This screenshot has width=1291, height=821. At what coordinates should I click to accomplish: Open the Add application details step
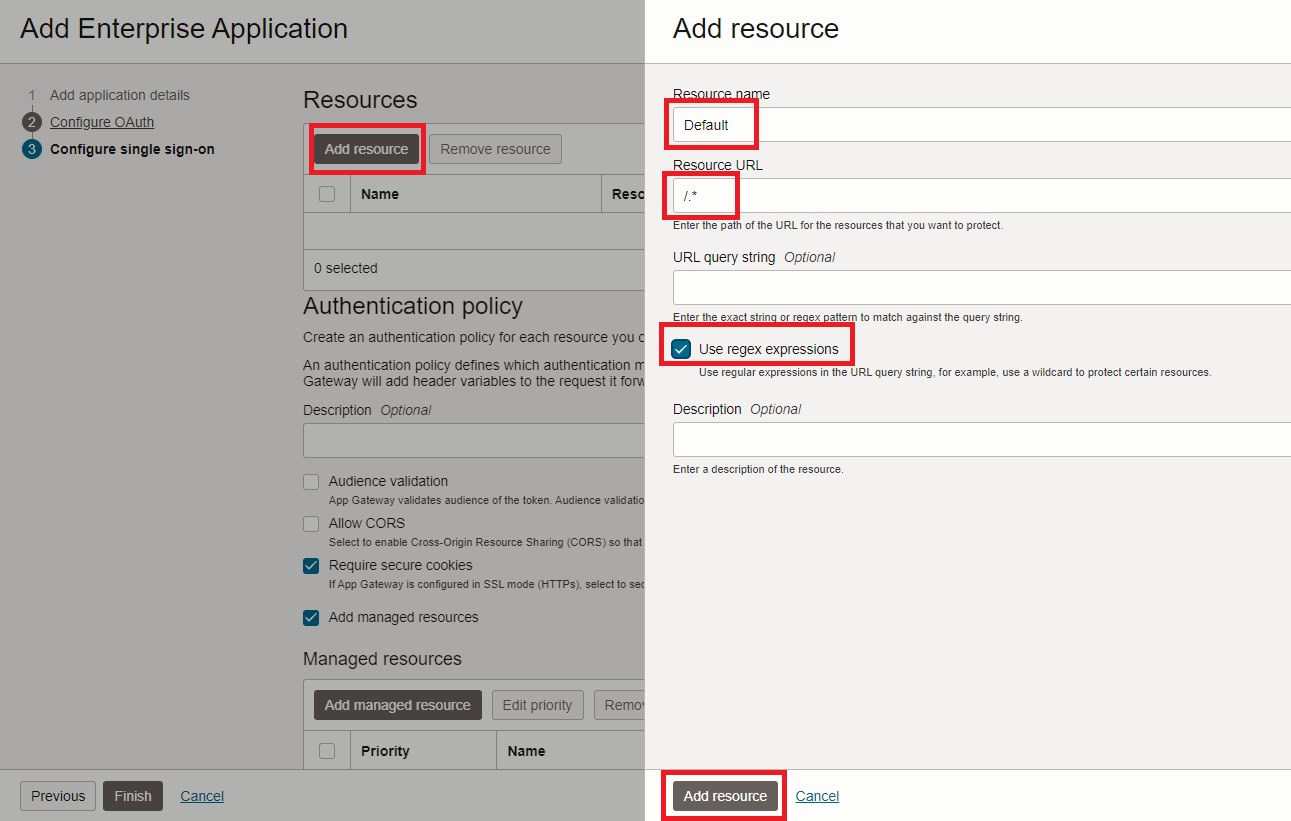pyautogui.click(x=120, y=95)
